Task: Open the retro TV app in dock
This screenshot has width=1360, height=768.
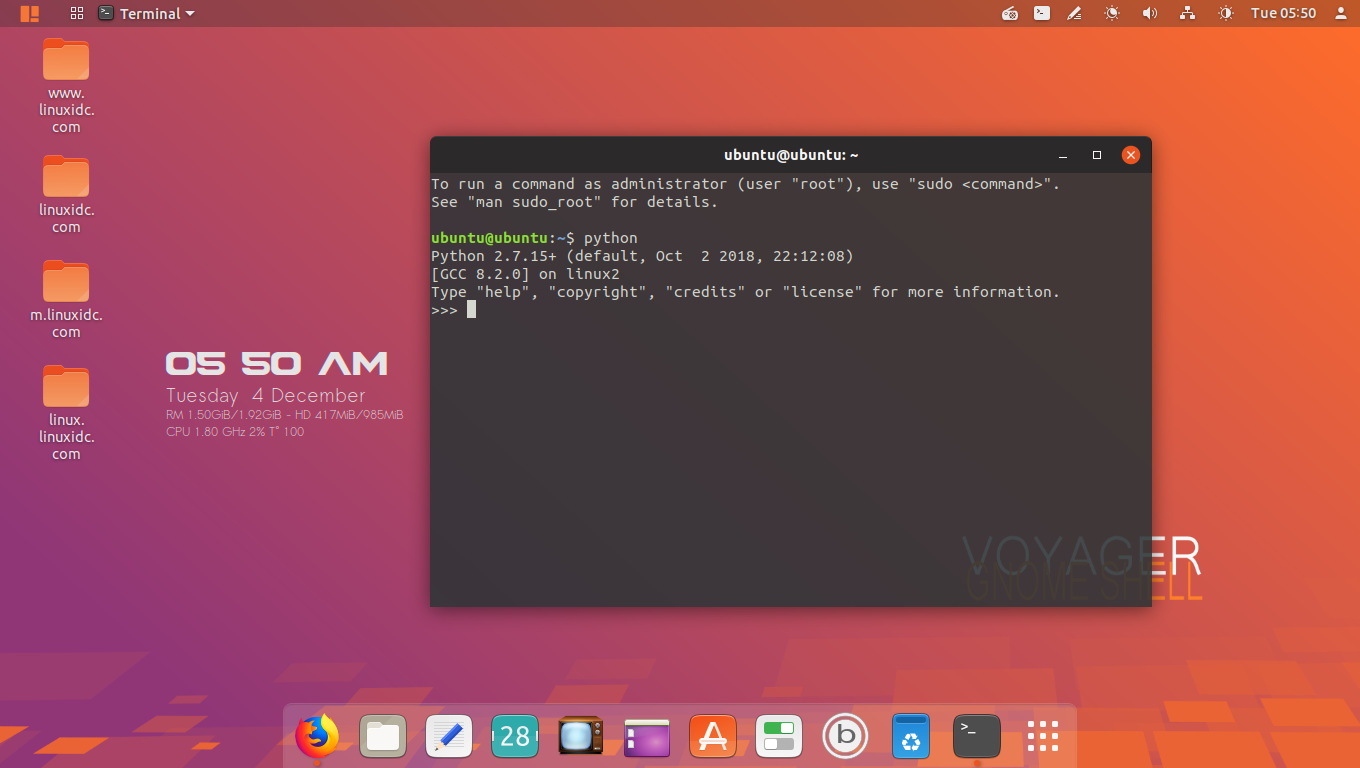Action: point(581,737)
